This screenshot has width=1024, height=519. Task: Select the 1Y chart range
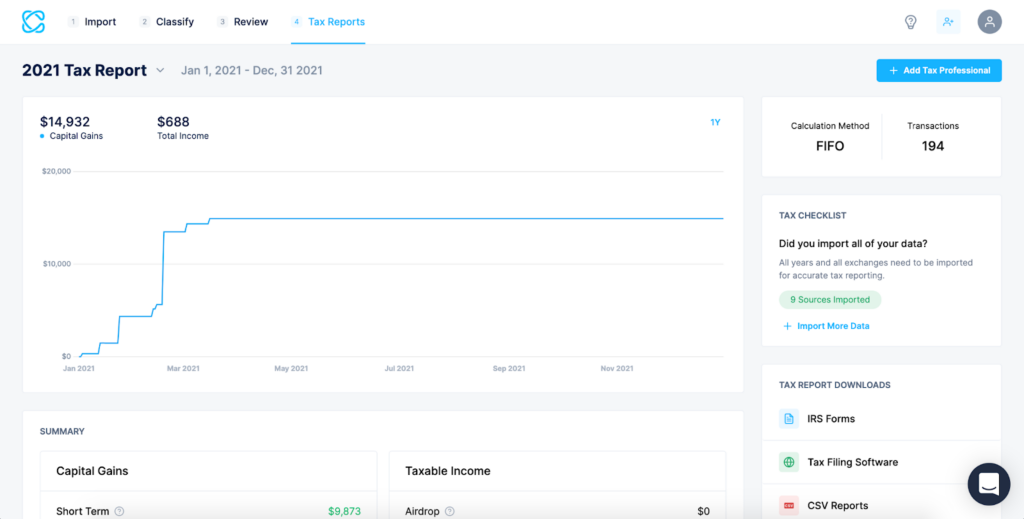715,122
